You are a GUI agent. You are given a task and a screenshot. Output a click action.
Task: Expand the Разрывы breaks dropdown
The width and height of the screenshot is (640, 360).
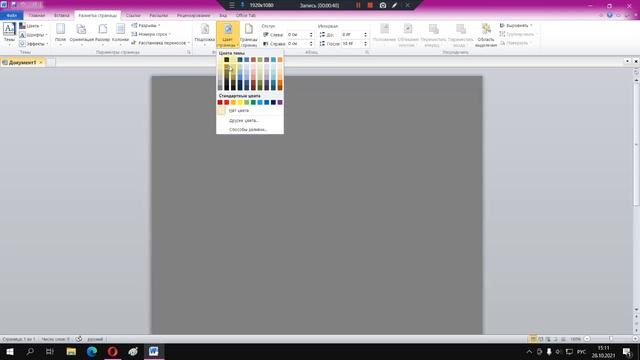[x=146, y=25]
